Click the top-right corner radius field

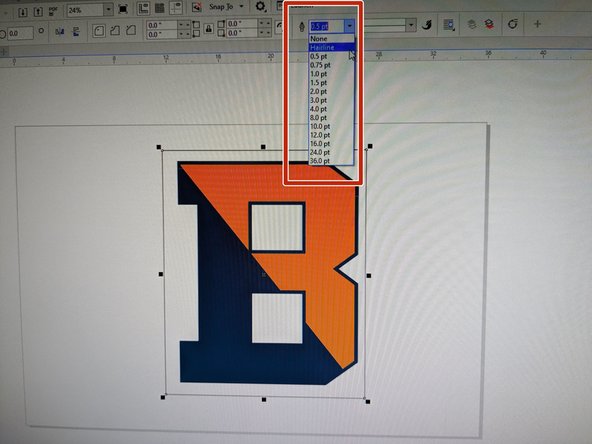[242, 23]
